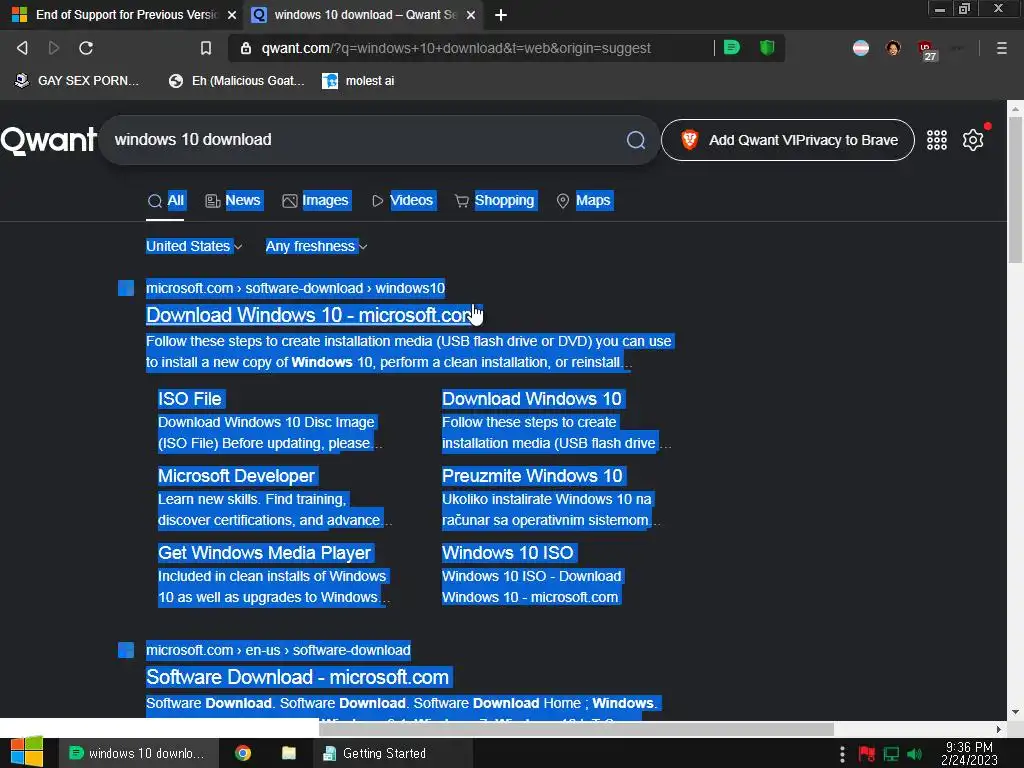Open the Microsoft Developer sublink
Image resolution: width=1024 pixels, height=768 pixels.
236,475
